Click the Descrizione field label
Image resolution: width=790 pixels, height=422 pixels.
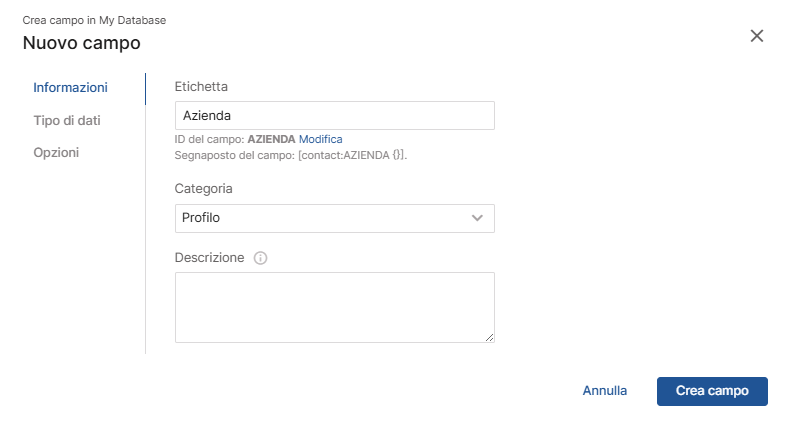pyautogui.click(x=209, y=257)
